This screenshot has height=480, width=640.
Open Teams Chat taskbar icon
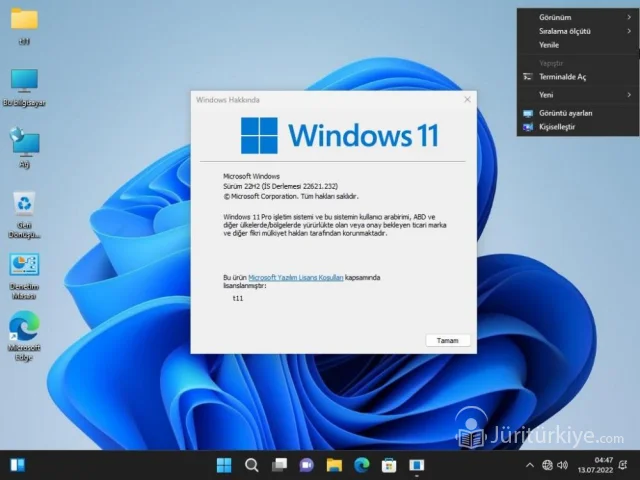coord(307,465)
